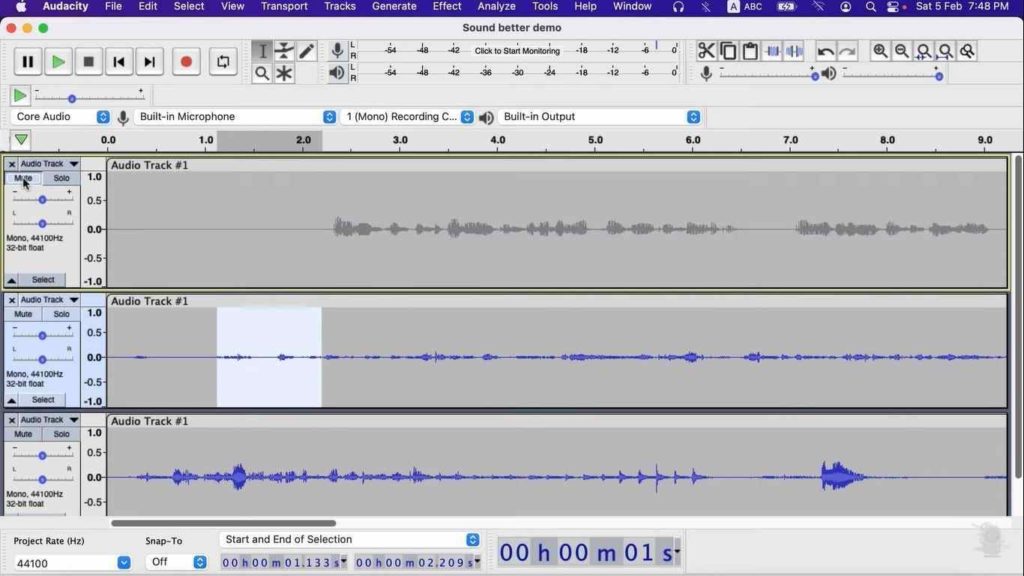Click the playback meter speaker icon
Image resolution: width=1024 pixels, height=576 pixels.
pos(337,72)
